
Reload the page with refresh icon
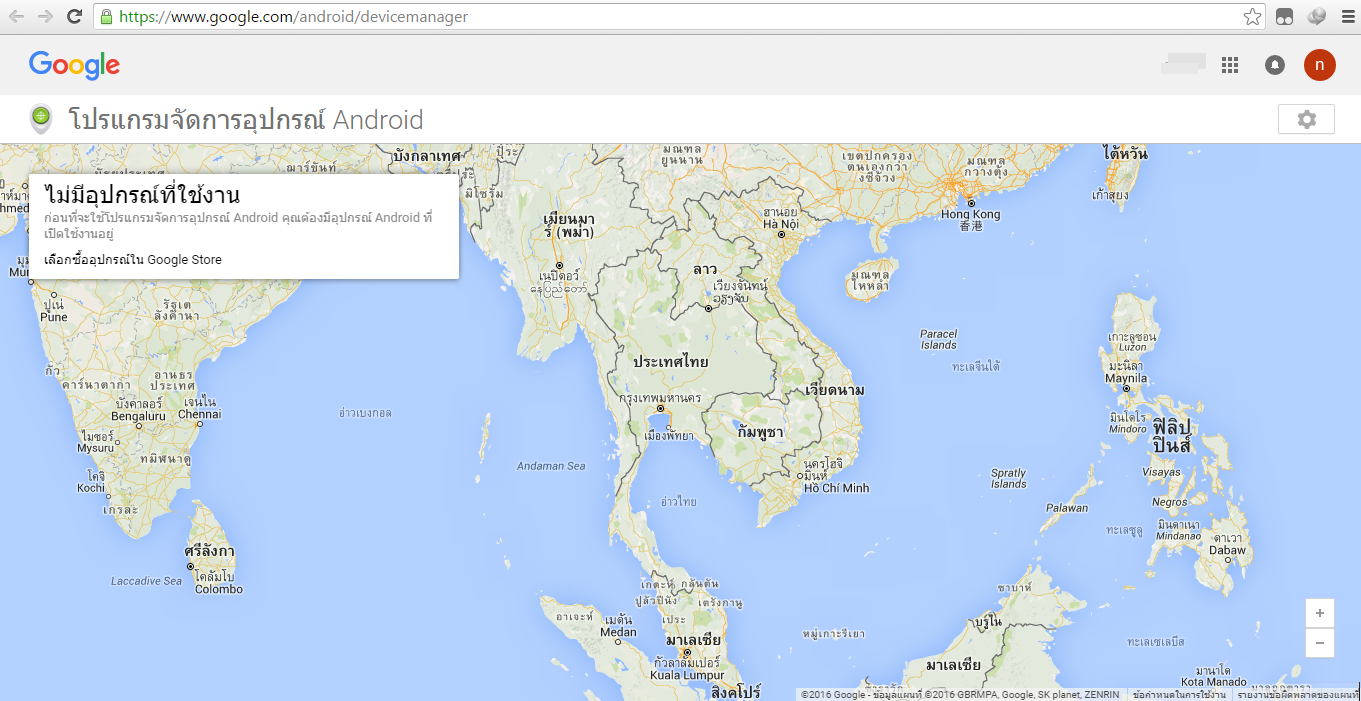point(74,17)
